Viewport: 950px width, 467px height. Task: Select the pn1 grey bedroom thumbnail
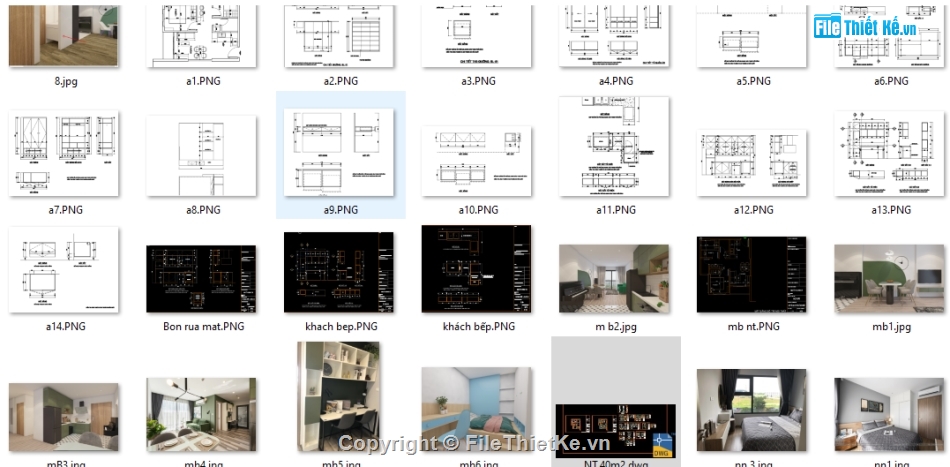click(x=889, y=414)
